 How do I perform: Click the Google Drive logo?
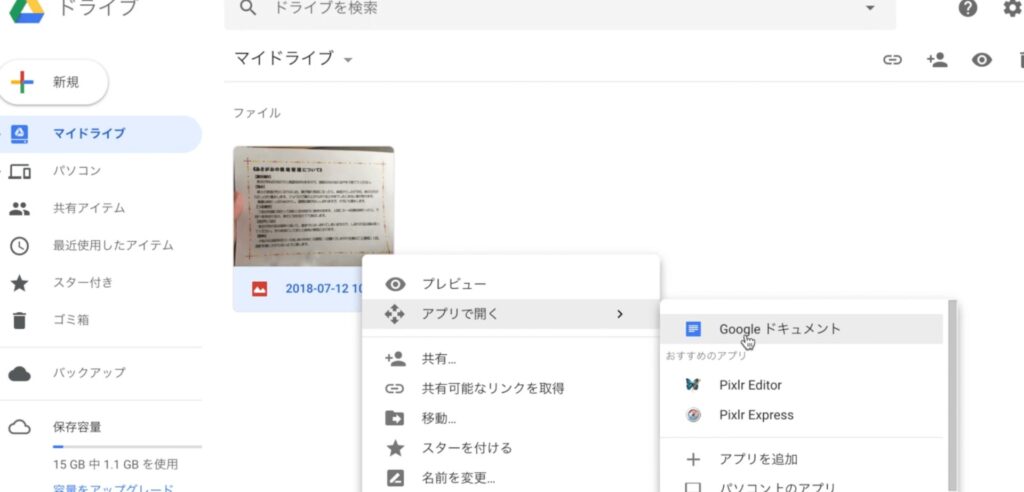tap(27, 10)
